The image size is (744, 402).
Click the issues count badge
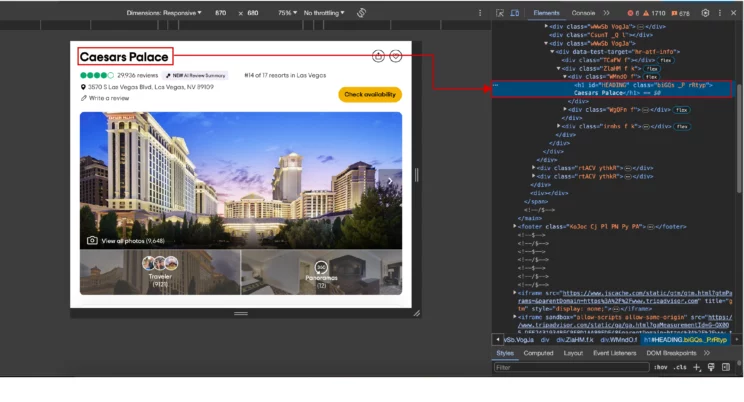[x=680, y=13]
